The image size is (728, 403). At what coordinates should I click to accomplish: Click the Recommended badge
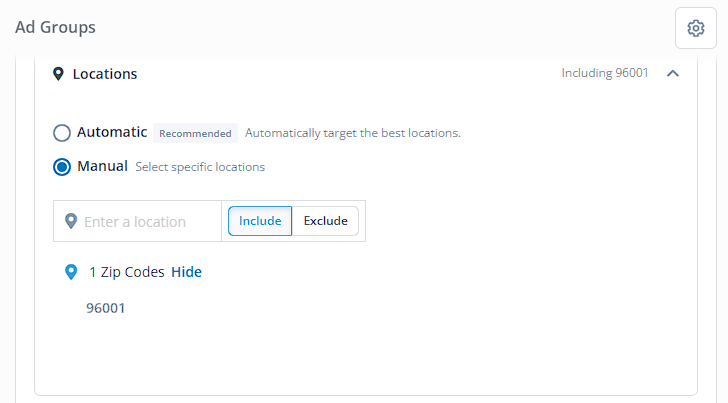coord(195,133)
